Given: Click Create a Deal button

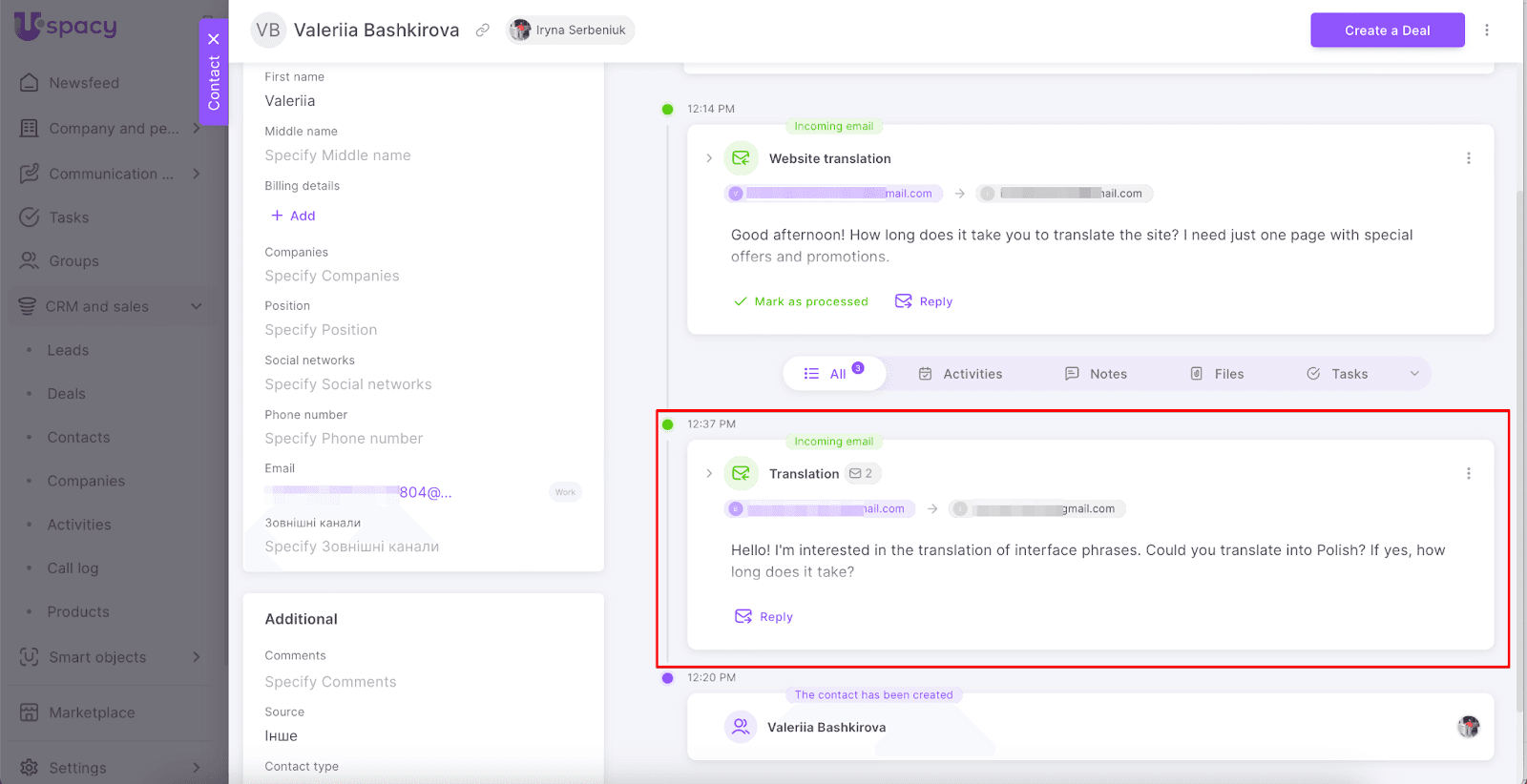Looking at the screenshot, I should pyautogui.click(x=1387, y=31).
